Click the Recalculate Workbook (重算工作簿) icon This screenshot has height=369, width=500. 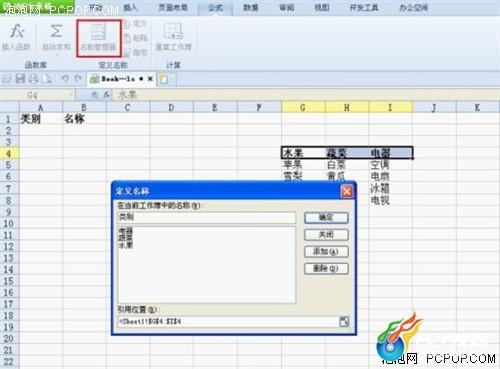173,32
